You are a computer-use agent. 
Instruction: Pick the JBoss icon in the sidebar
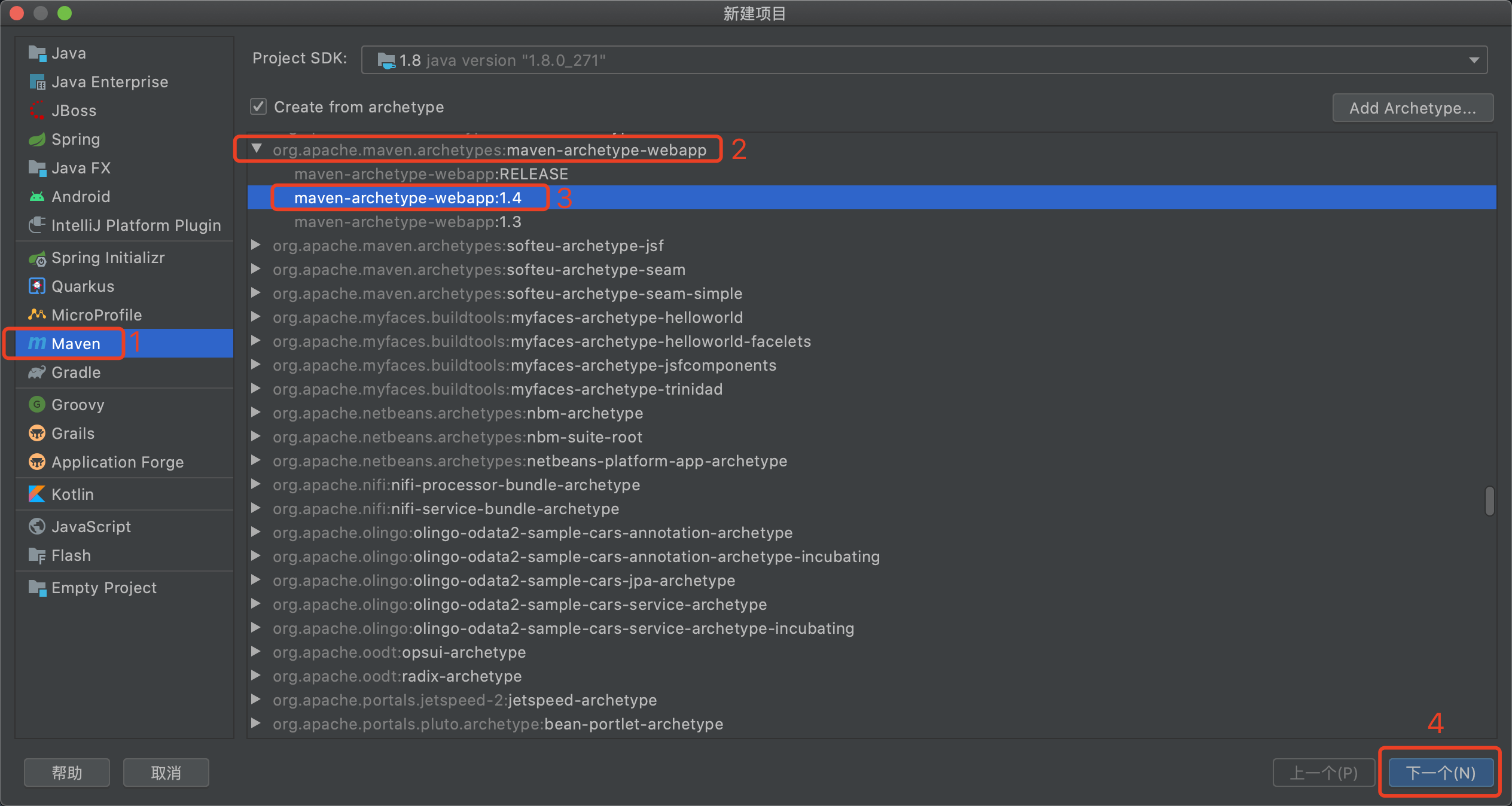point(37,111)
